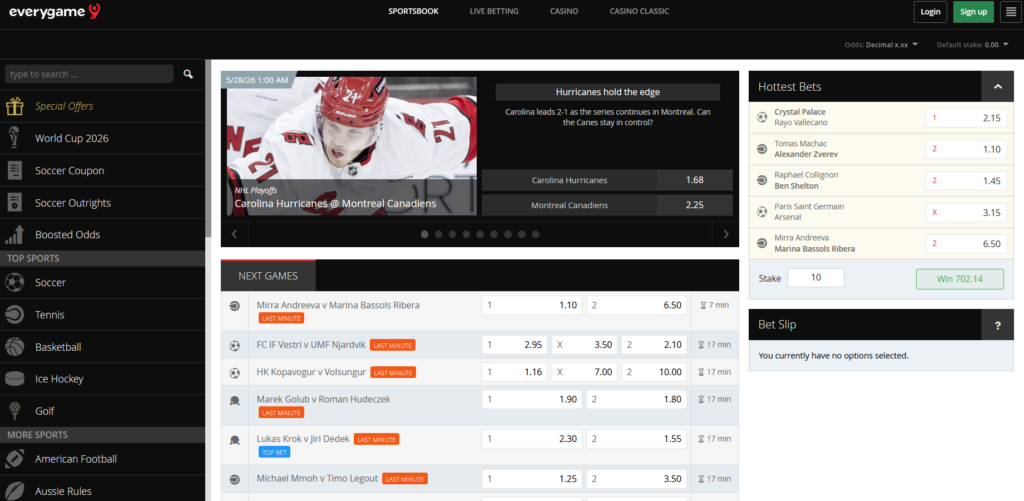Image resolution: width=1024 pixels, height=501 pixels.
Task: Click soccer icon beside Crystal Palace hottest bet
Action: coord(761,118)
